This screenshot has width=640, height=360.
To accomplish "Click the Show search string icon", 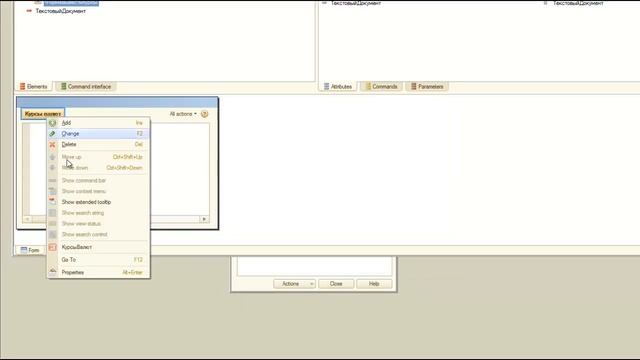I will [x=53, y=213].
